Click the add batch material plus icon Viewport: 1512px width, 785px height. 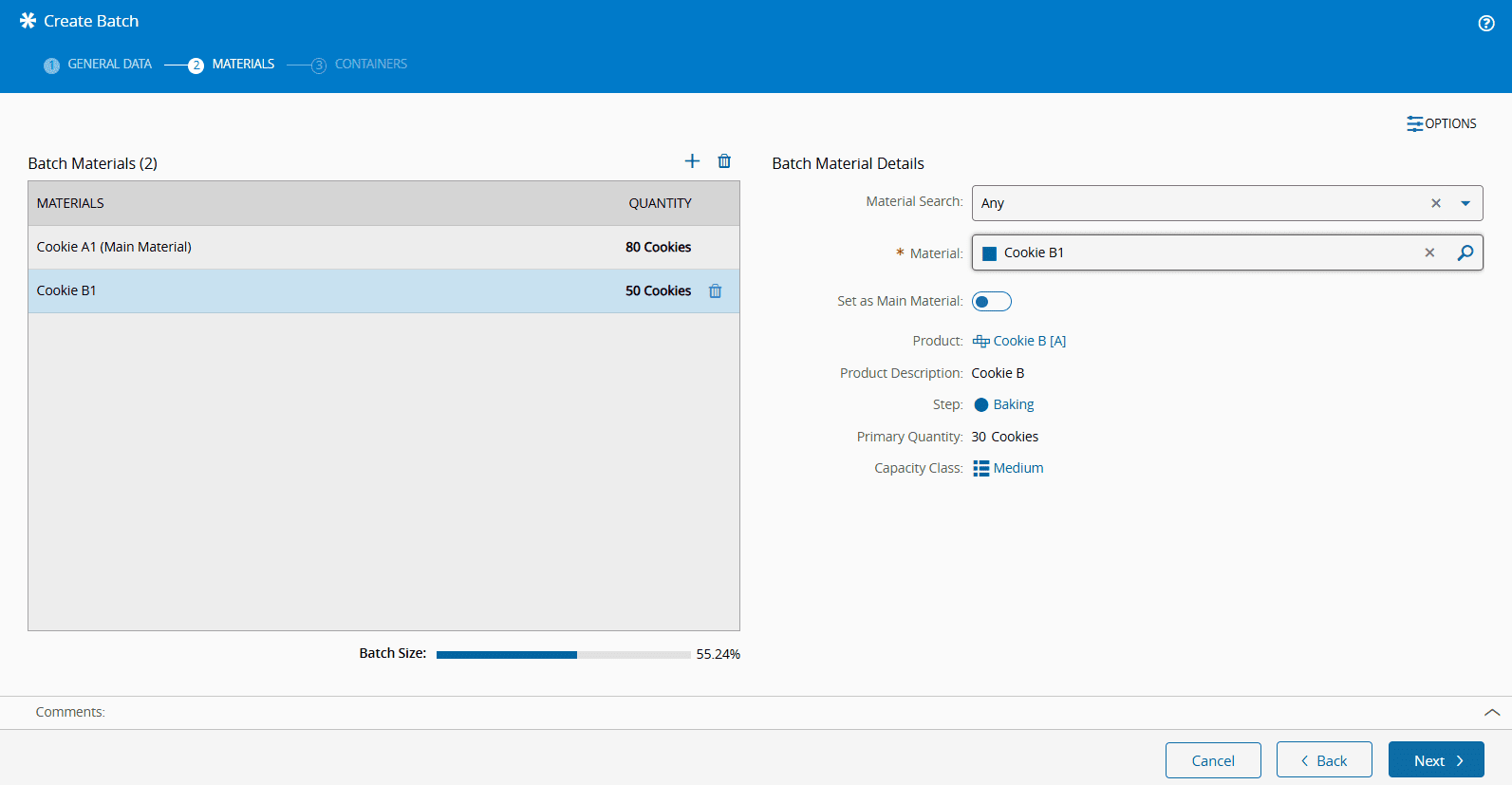tap(692, 161)
